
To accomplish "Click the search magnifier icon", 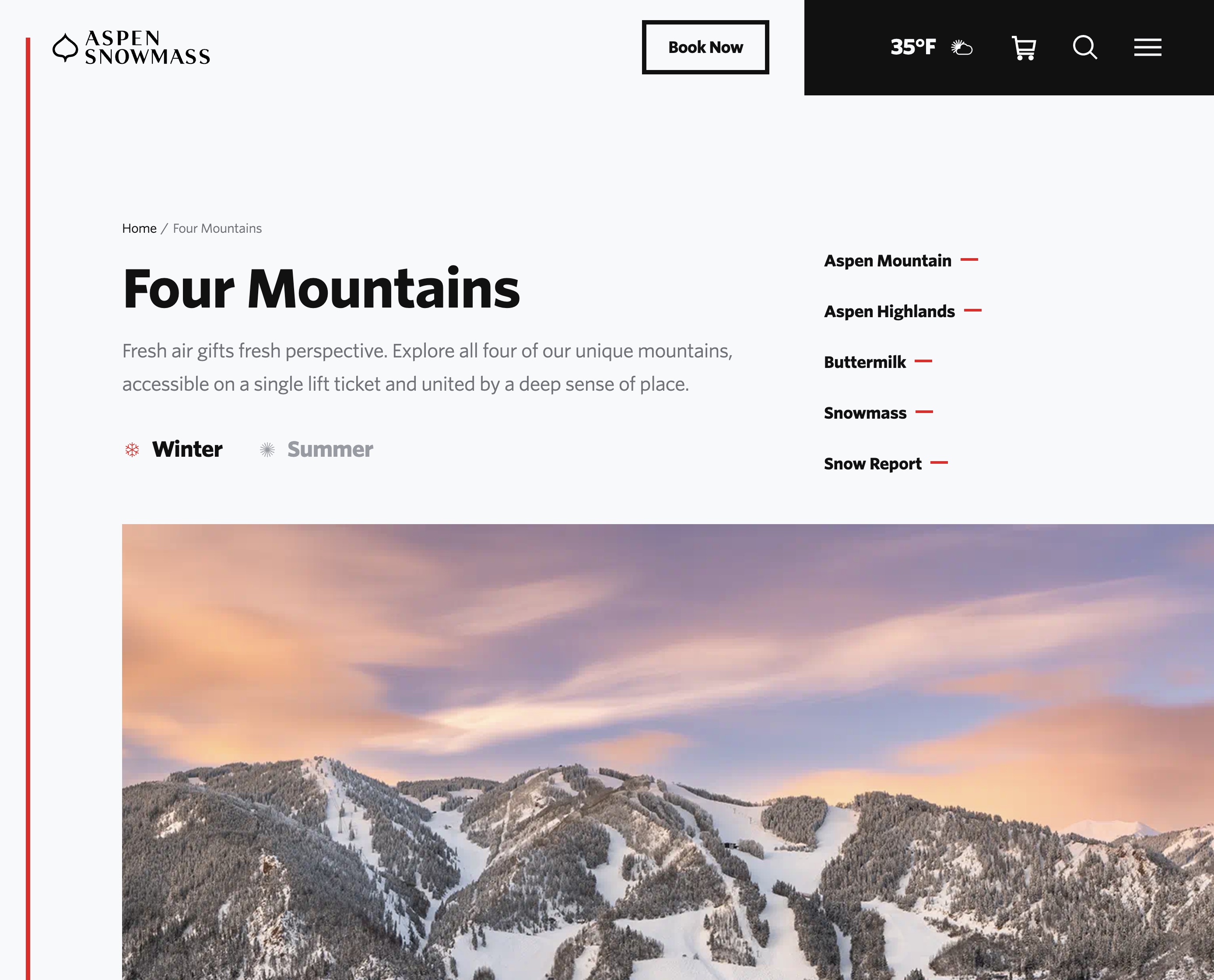I will click(1085, 47).
